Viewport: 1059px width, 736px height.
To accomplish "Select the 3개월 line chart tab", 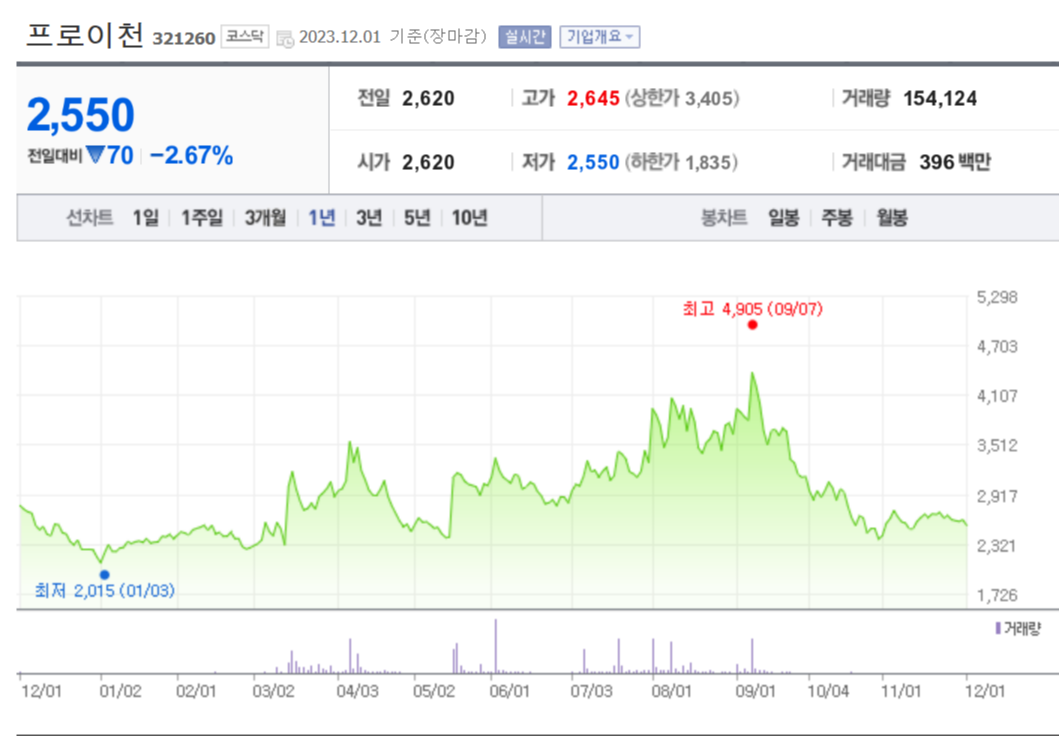I will pyautogui.click(x=265, y=217).
